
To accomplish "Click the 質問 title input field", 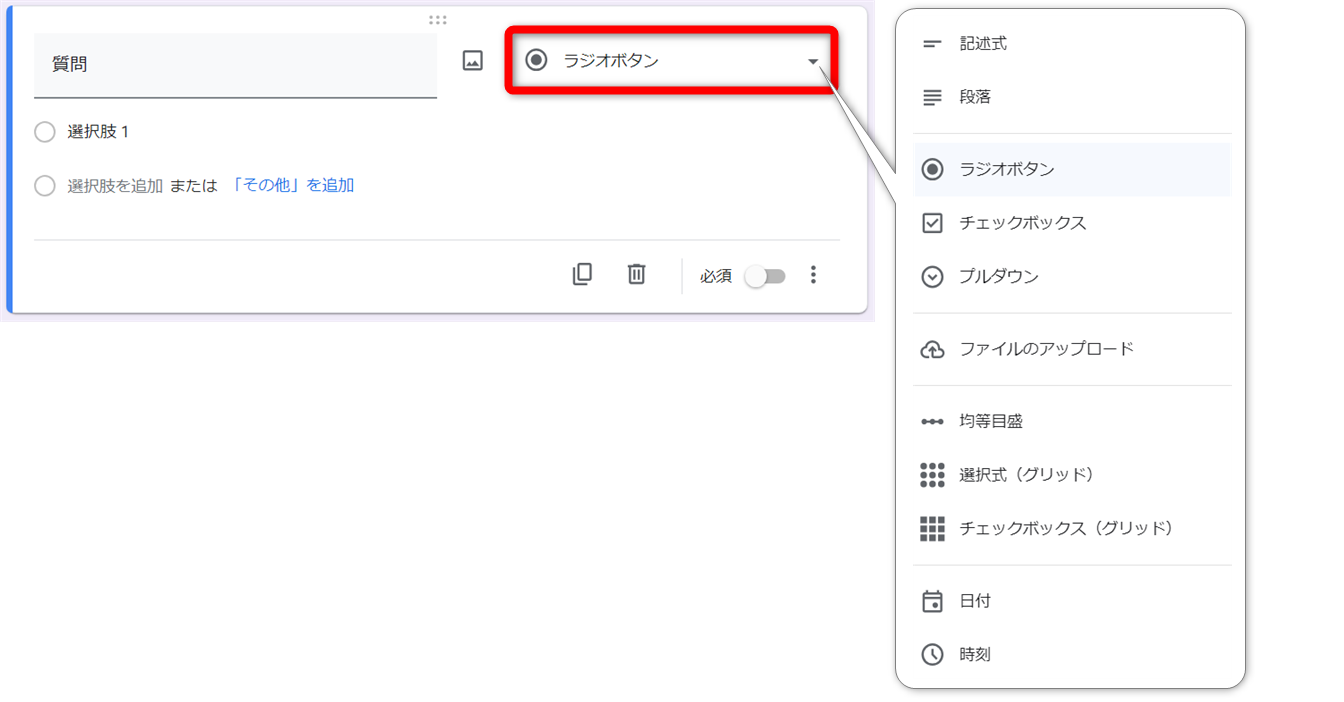I will point(235,65).
